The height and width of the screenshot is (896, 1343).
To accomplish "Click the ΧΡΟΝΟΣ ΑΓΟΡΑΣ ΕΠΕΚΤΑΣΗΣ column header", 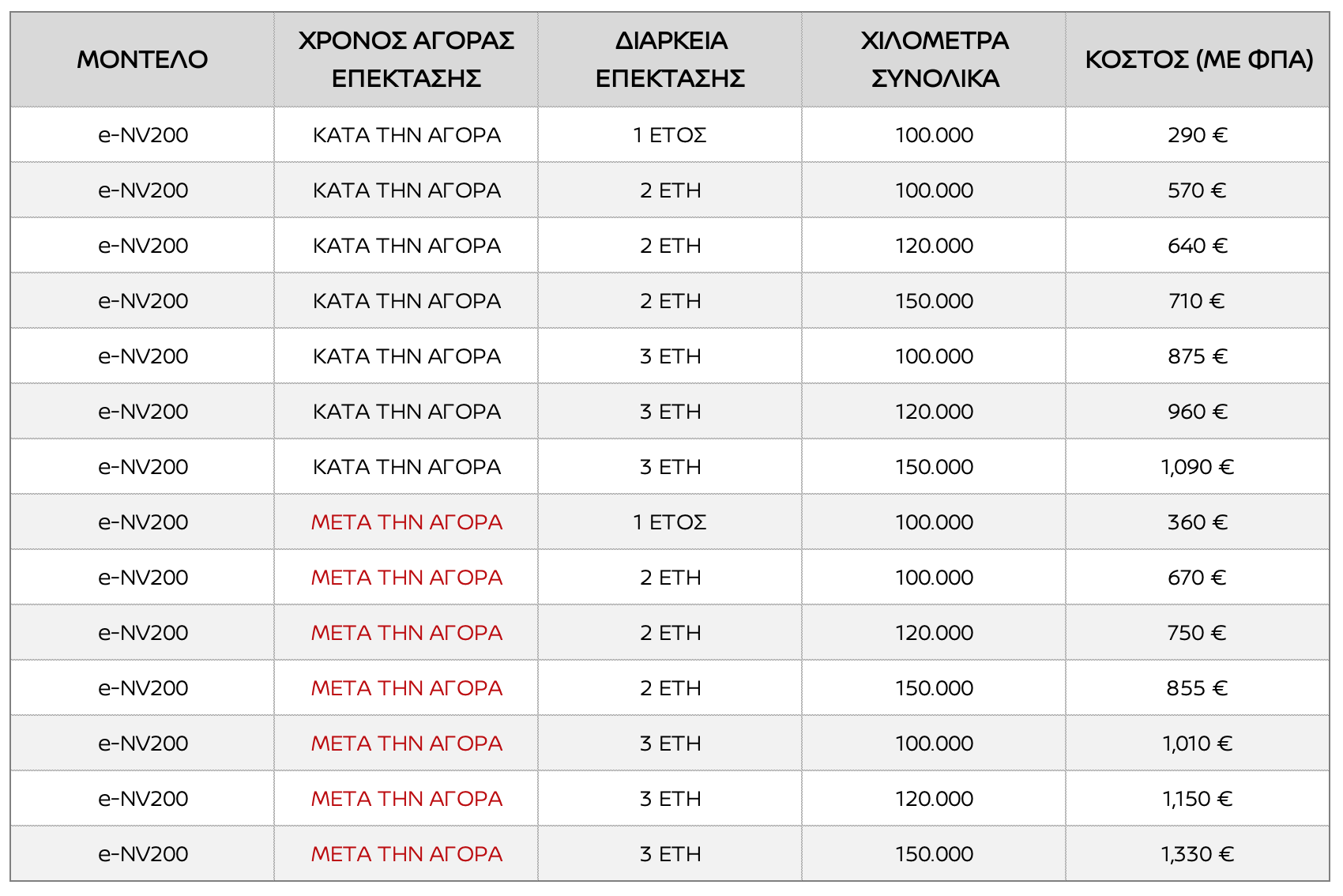I will pyautogui.click(x=406, y=59).
